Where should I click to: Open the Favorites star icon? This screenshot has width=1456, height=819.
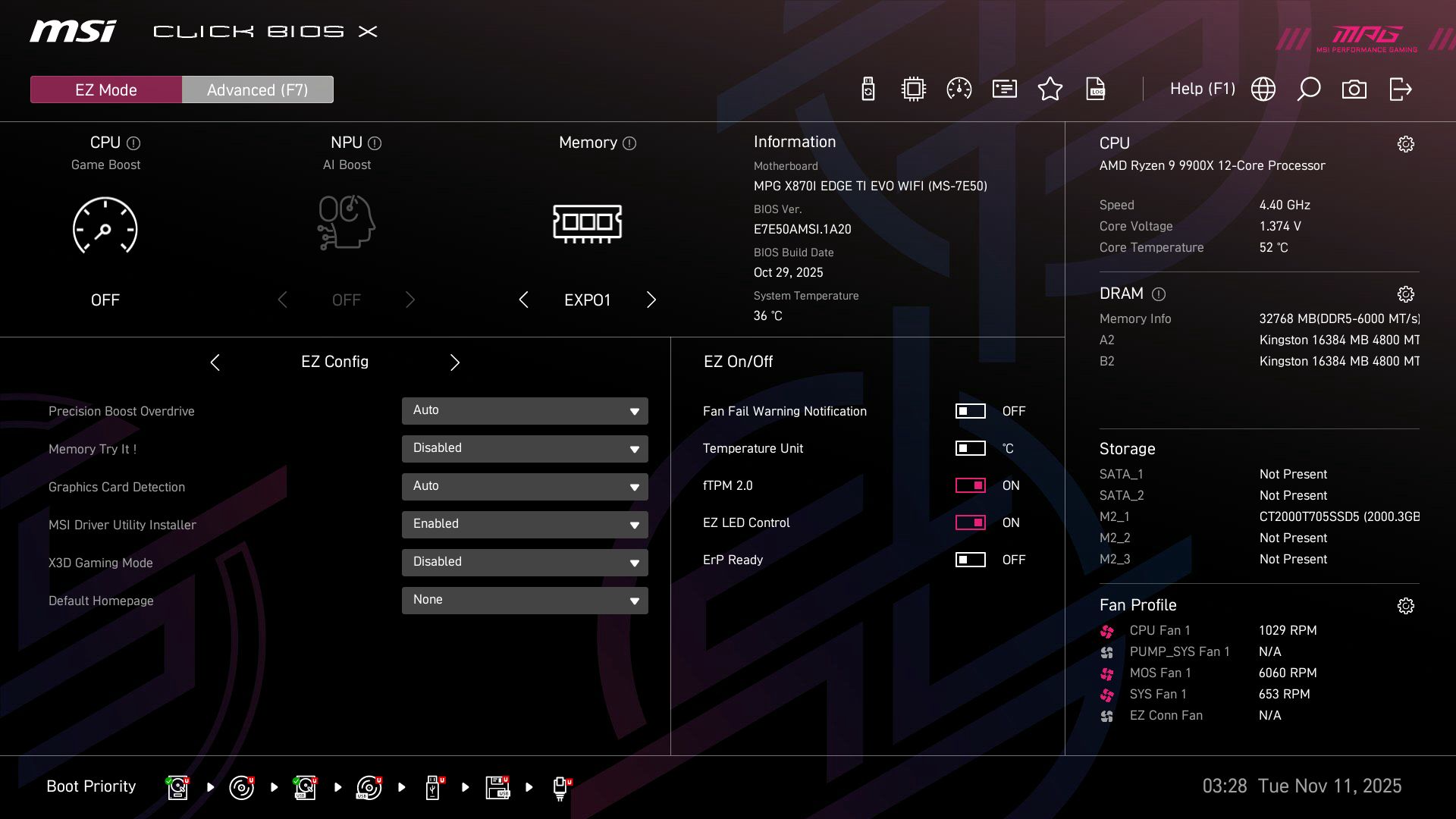click(x=1050, y=89)
